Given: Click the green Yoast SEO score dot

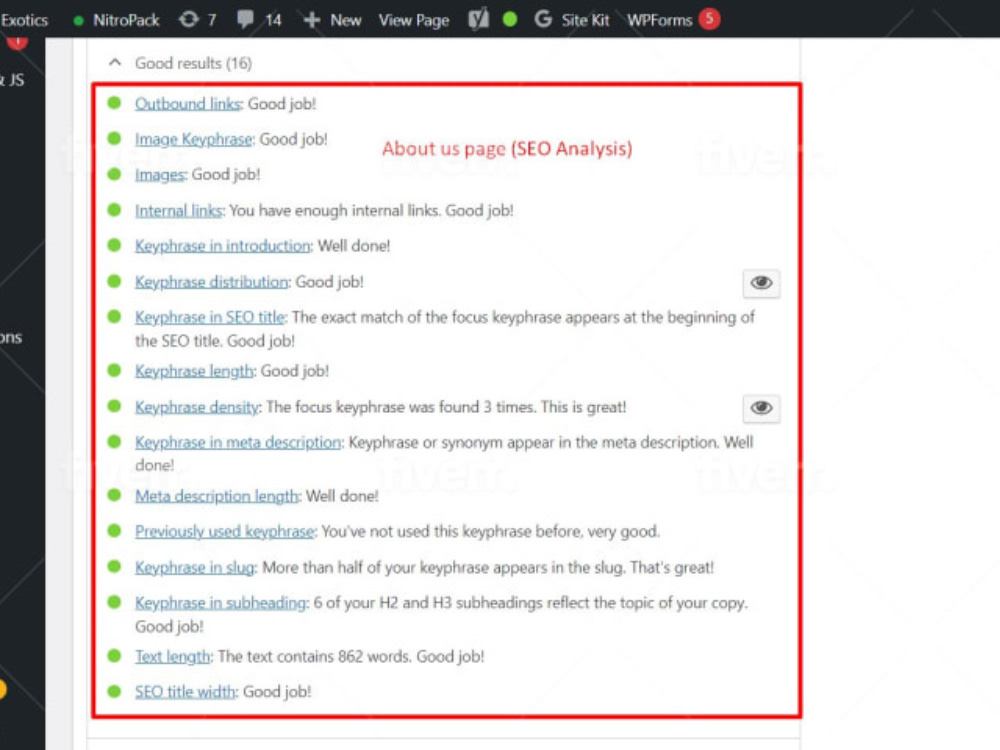Looking at the screenshot, I should point(510,19).
